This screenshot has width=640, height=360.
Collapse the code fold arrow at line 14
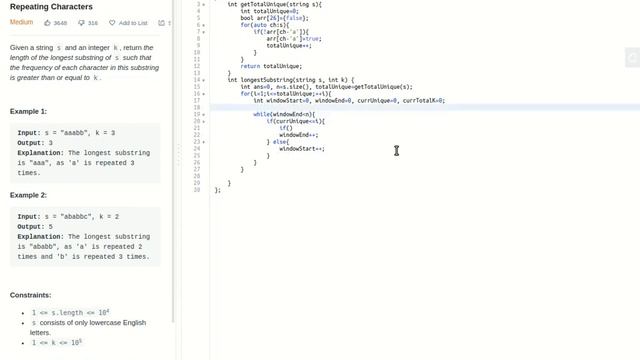tap(204, 80)
